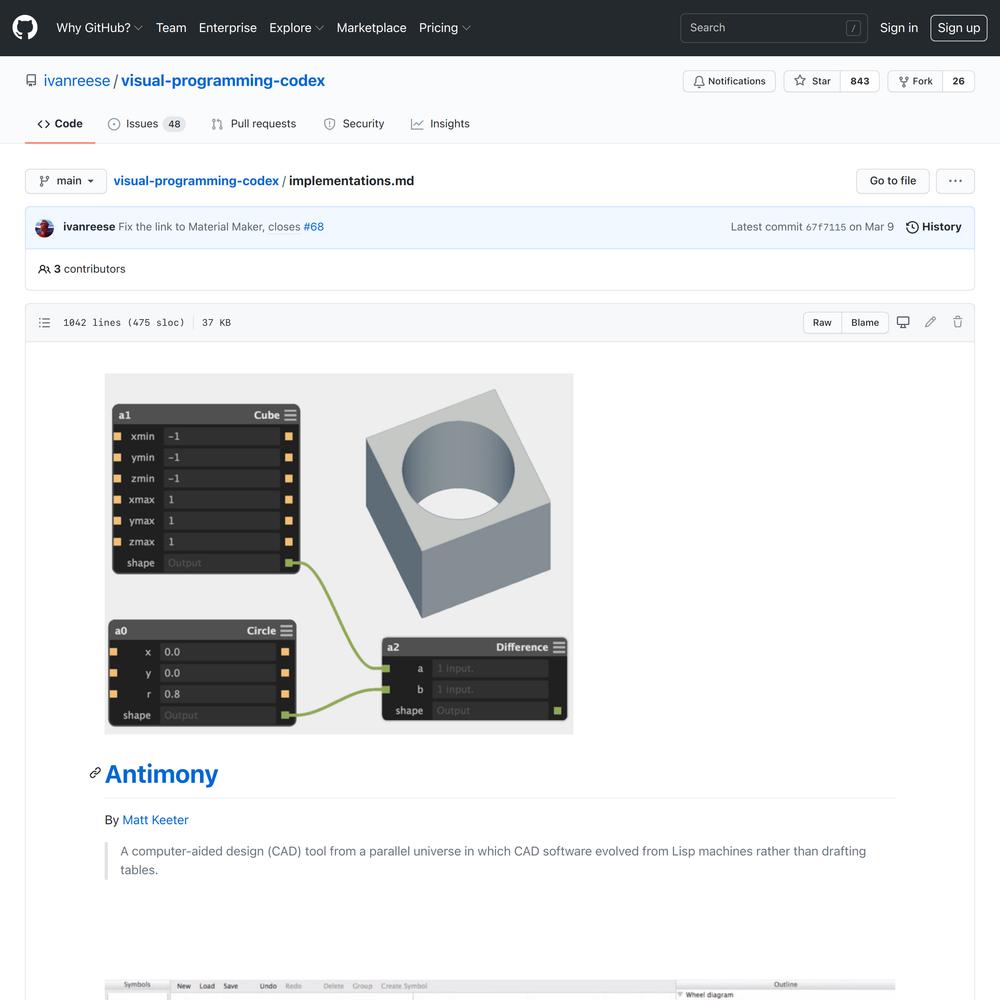1000x1000 pixels.
Task: Open the Matt Keeter author link
Action: [155, 820]
